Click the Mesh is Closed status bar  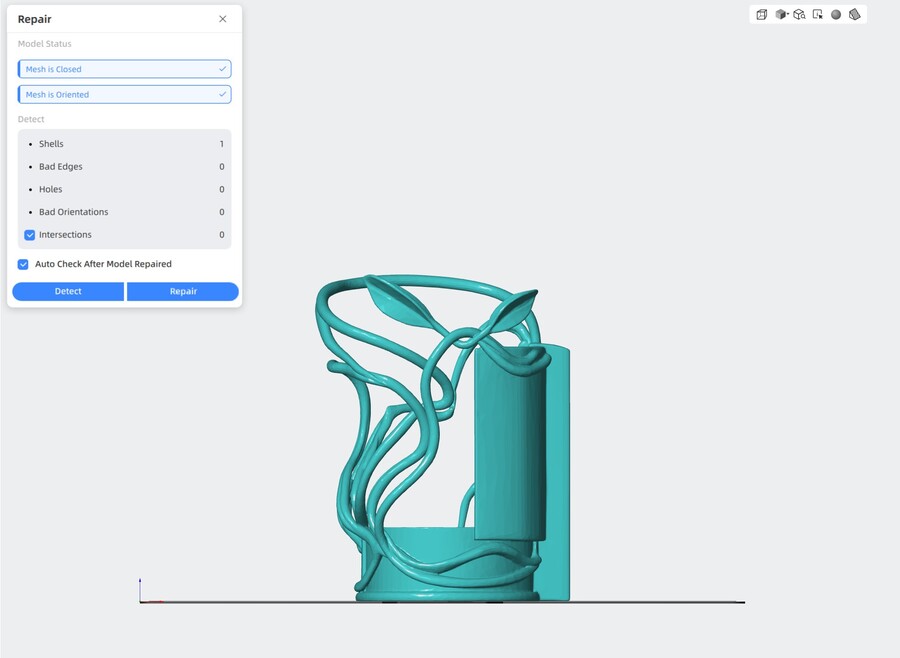pos(124,69)
